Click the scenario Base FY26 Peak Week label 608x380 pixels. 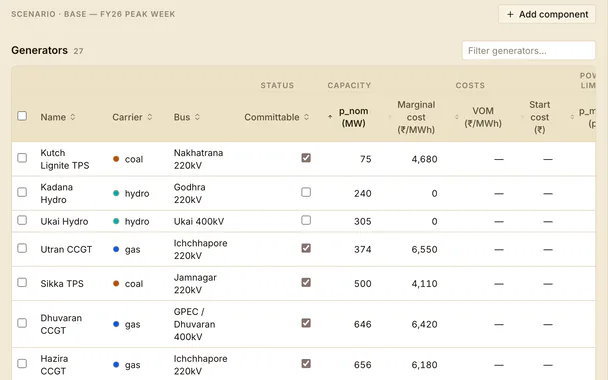[x=93, y=14]
